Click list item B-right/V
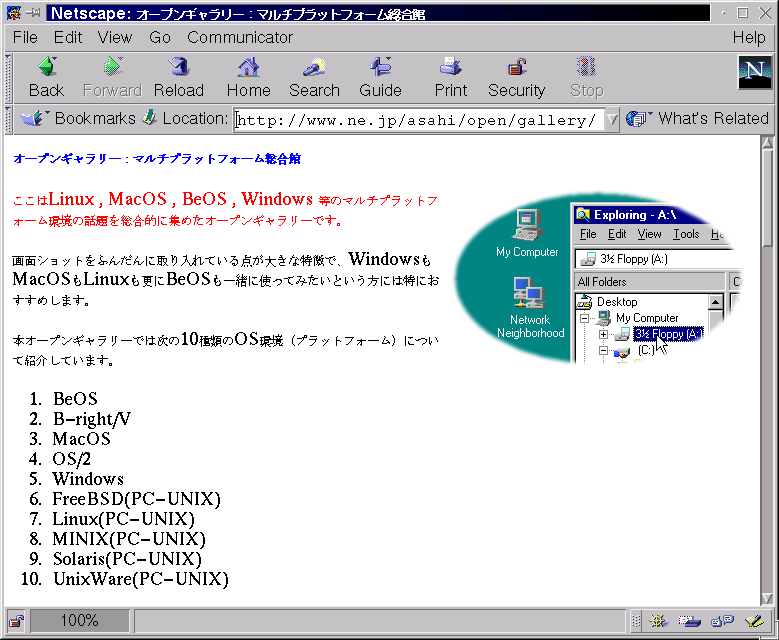Image resolution: width=779 pixels, height=640 pixels. [92, 419]
